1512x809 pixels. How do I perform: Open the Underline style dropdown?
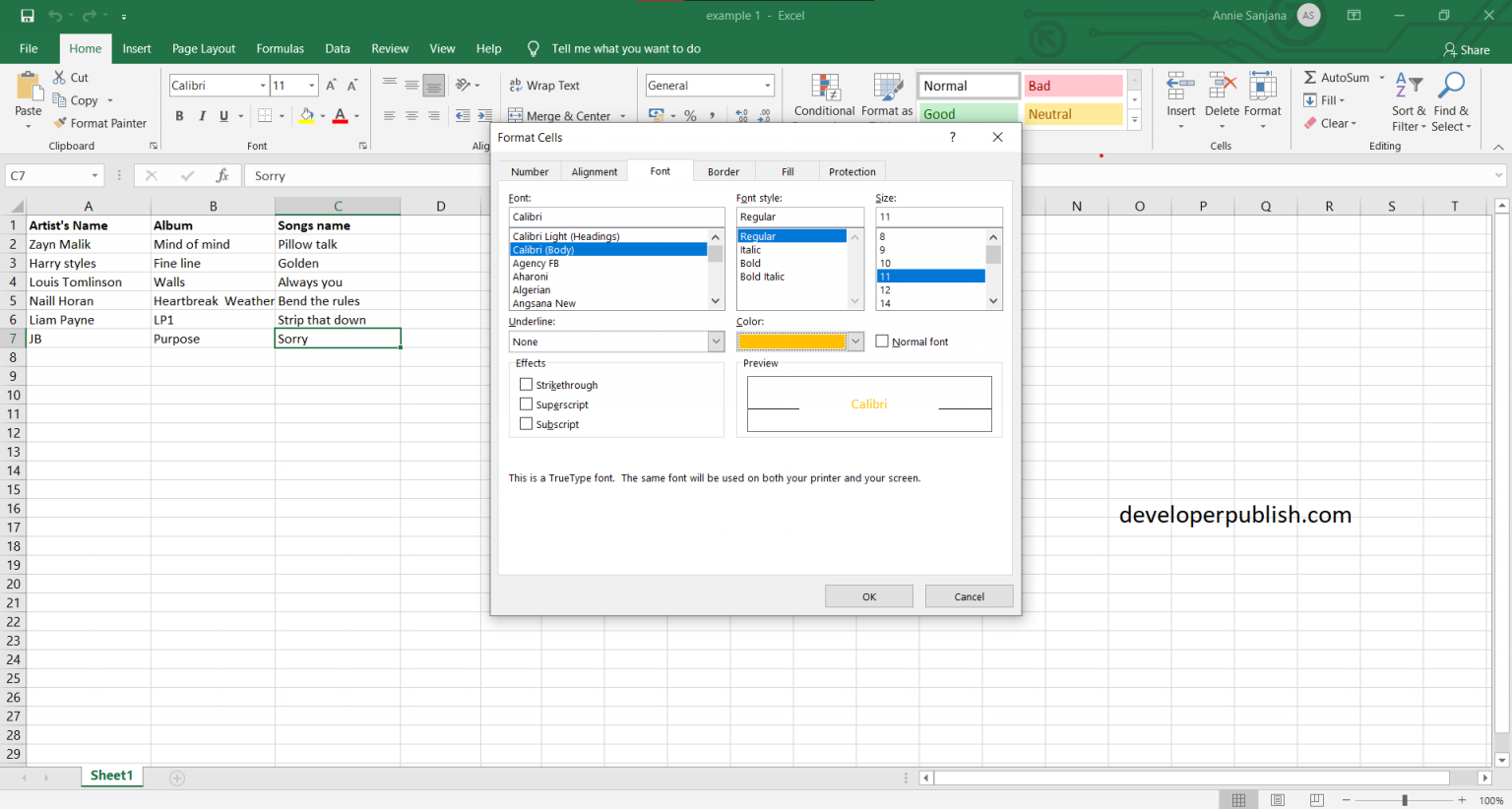(718, 341)
